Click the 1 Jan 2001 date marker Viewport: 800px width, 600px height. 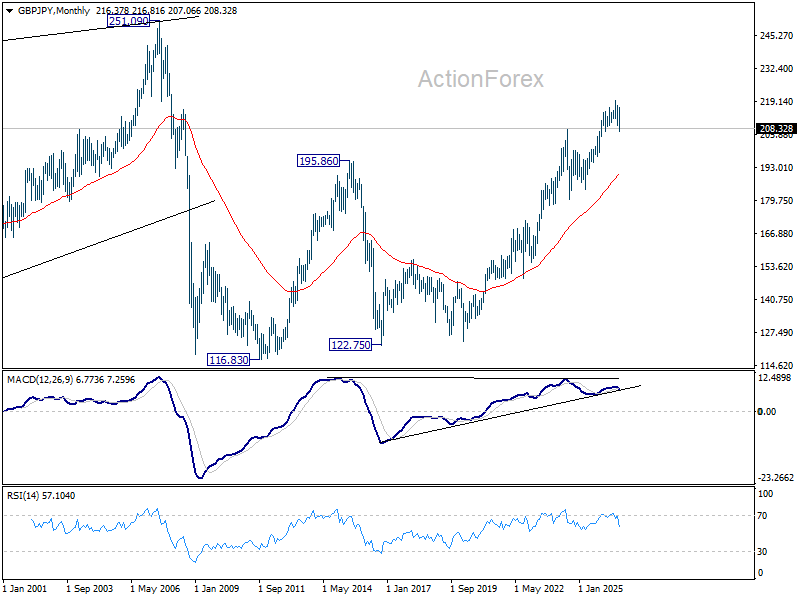(24, 588)
